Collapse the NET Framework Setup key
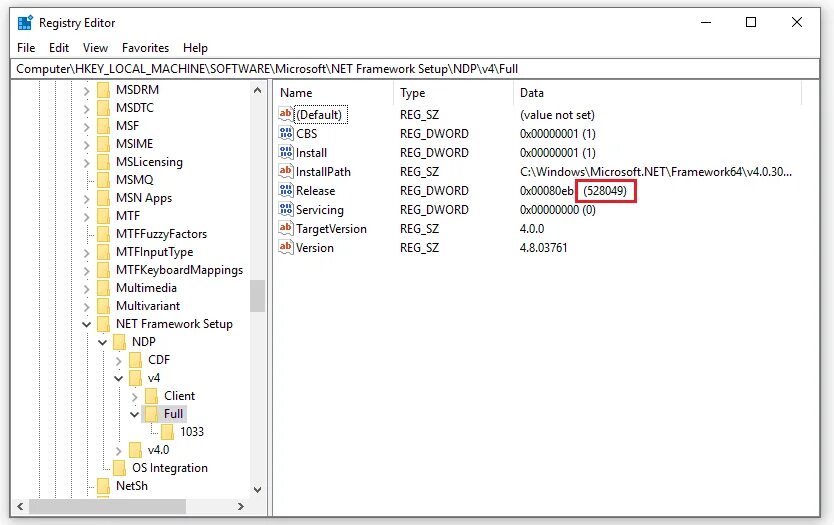834x525 pixels. tap(86, 324)
